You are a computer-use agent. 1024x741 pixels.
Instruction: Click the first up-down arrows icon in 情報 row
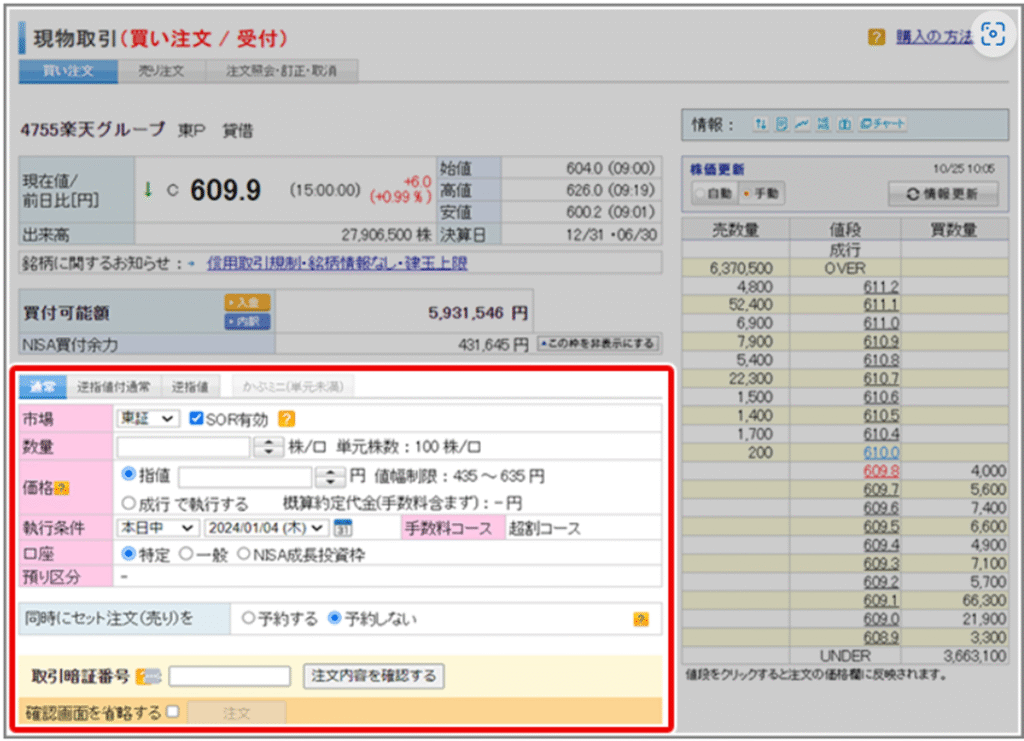click(760, 124)
